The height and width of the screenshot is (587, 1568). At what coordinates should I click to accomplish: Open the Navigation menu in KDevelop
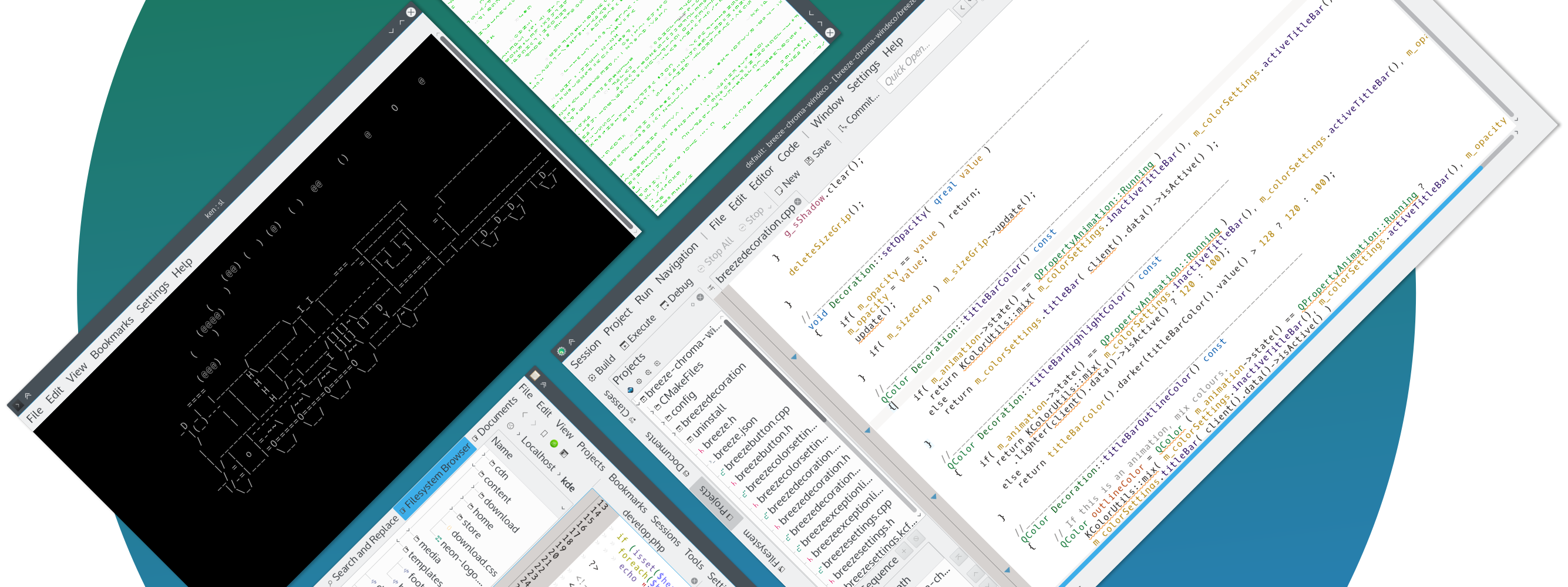677,262
